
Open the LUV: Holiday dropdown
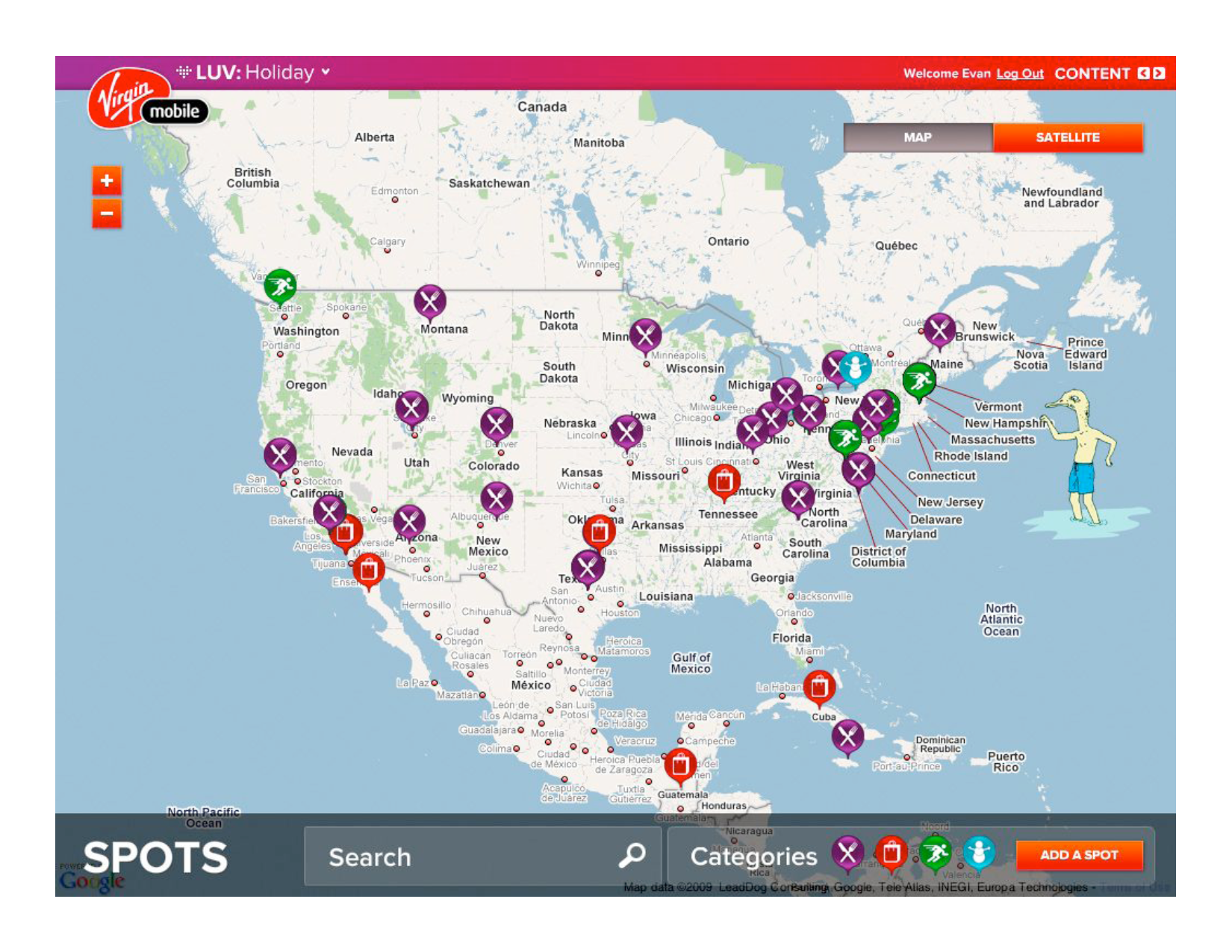(x=255, y=72)
